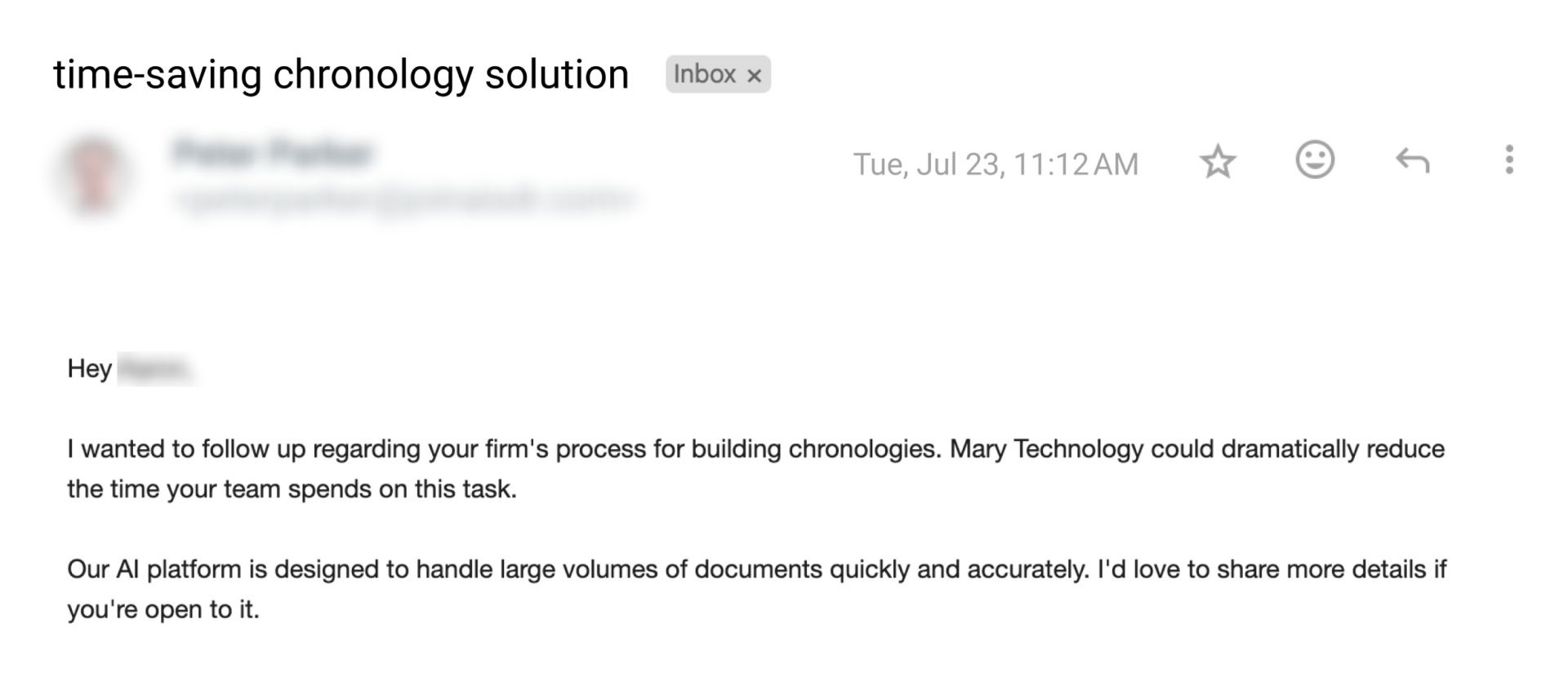Click 'I wanted to follow up' text
The width and height of the screenshot is (1568, 695).
(185, 449)
